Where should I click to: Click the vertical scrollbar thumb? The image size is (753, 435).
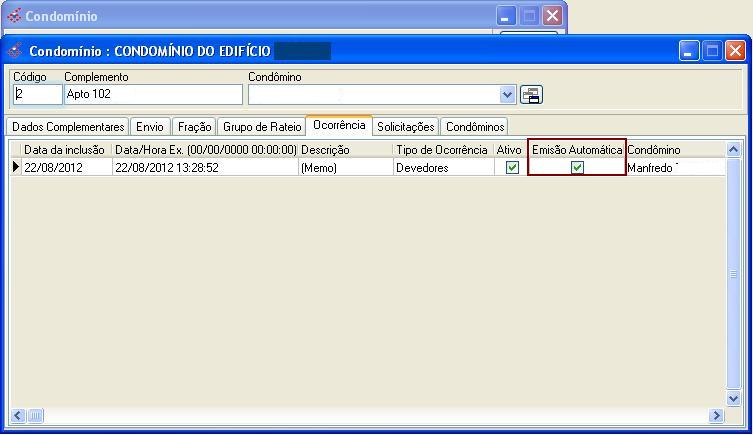733,274
